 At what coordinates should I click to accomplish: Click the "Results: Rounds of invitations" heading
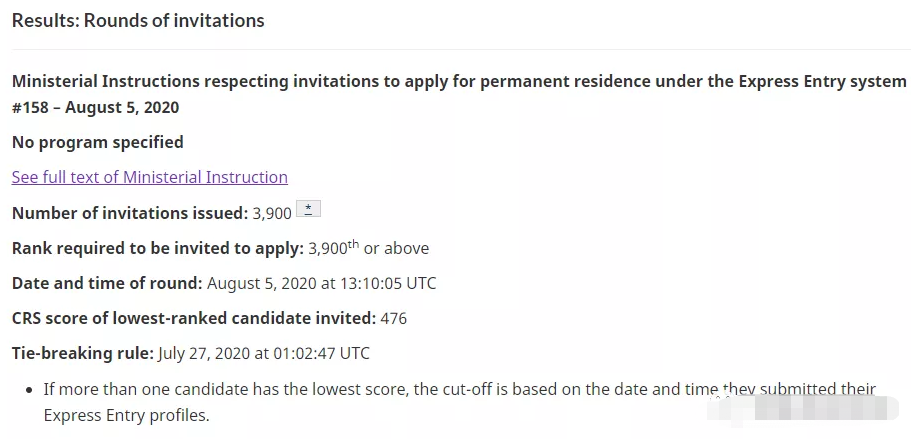click(x=138, y=20)
